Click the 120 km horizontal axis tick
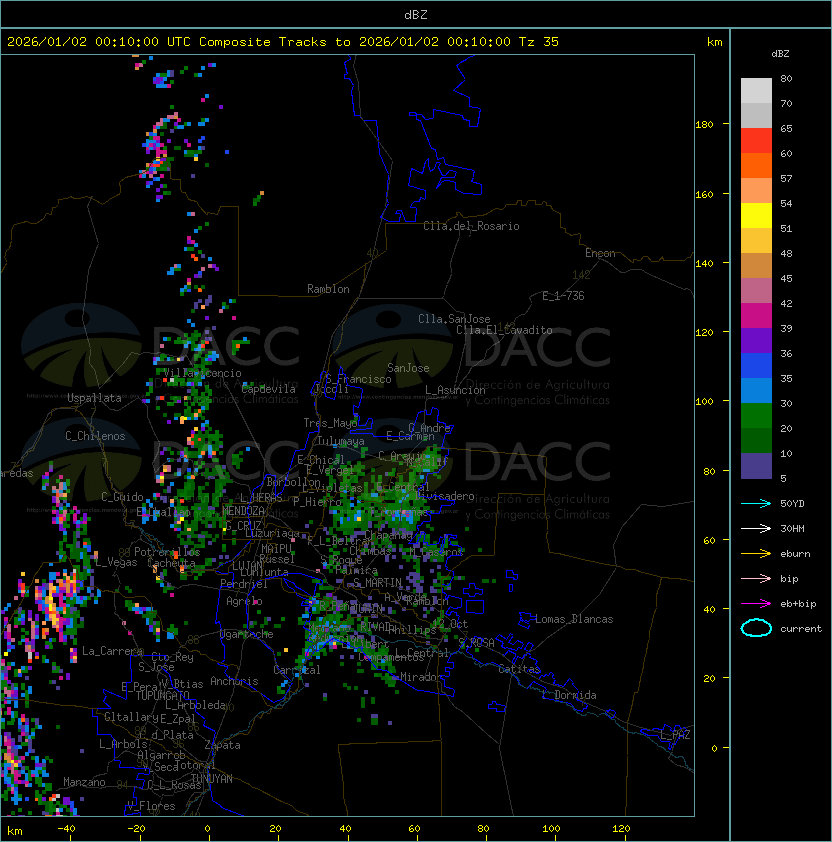832x842 pixels. tap(621, 829)
